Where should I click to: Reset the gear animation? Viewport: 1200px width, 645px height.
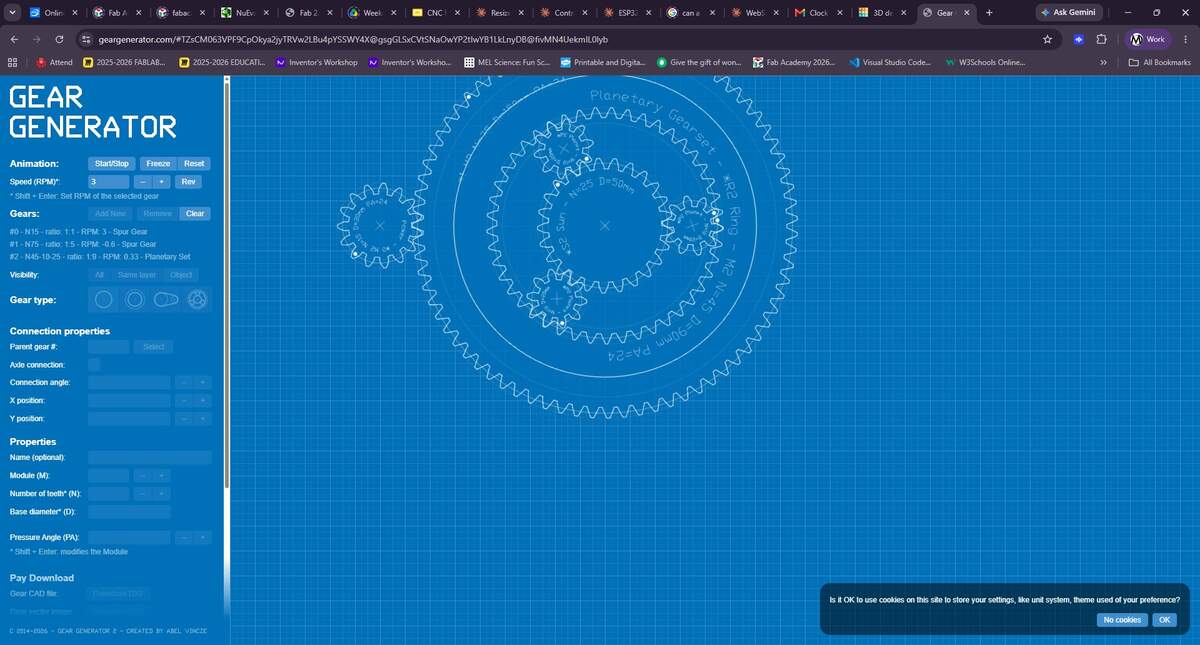click(194, 163)
